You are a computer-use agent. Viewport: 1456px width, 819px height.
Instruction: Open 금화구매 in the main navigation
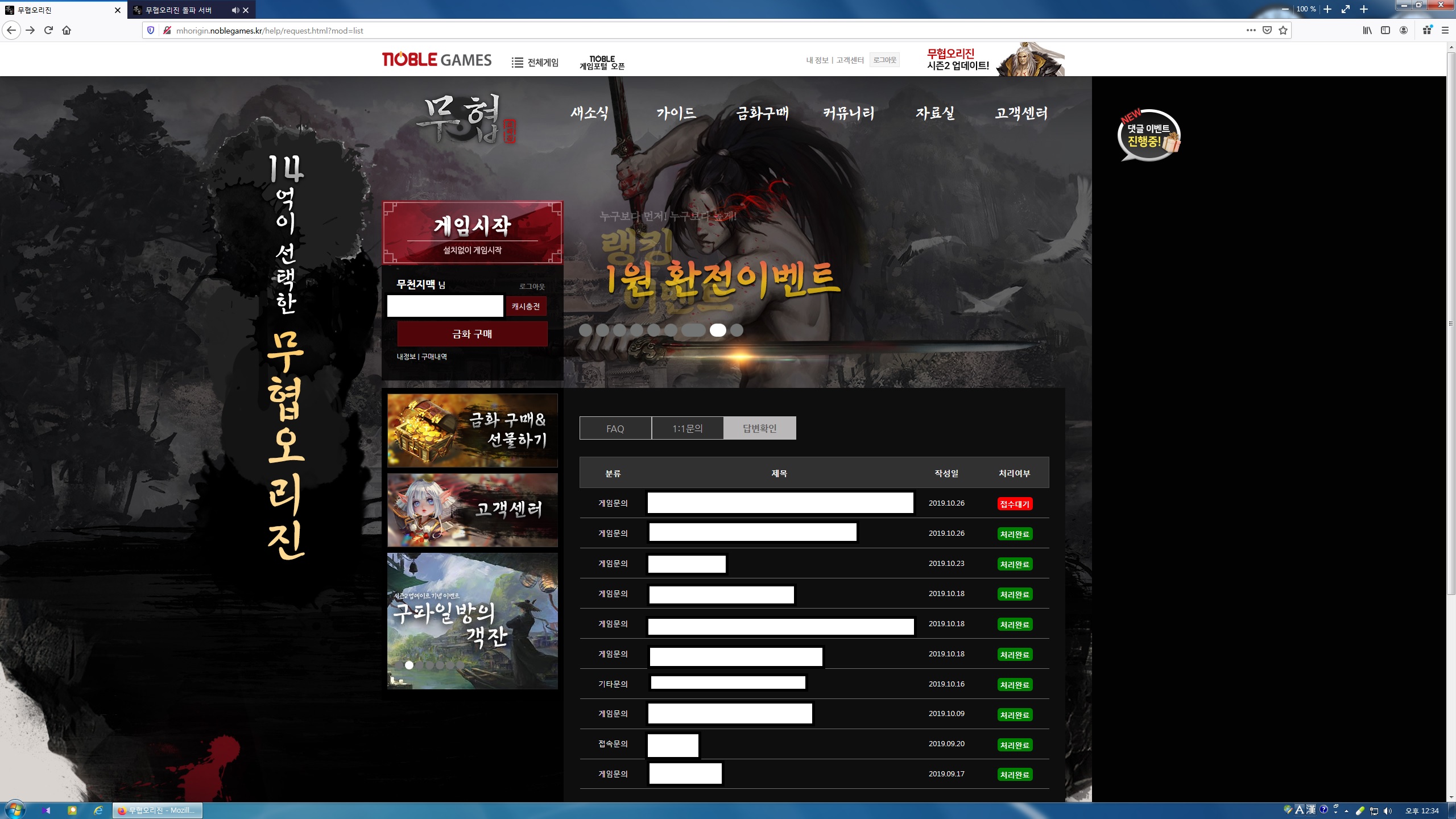click(762, 113)
